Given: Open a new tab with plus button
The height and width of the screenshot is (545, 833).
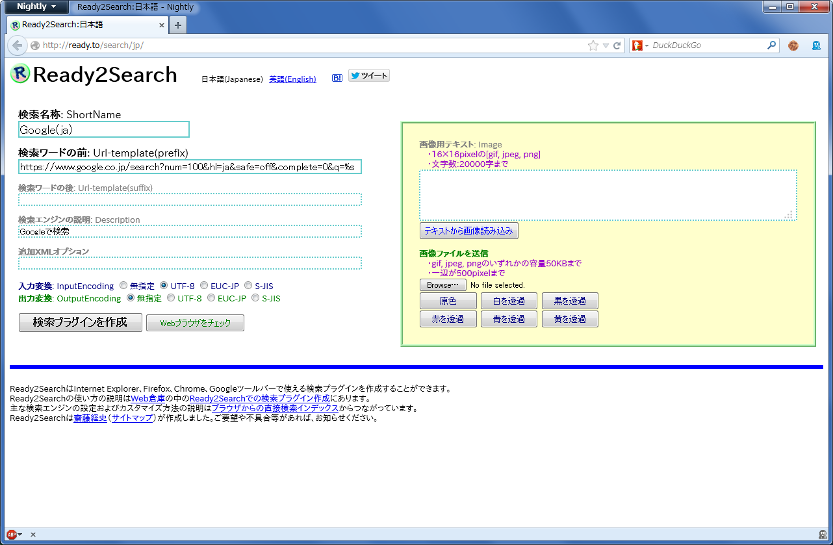Looking at the screenshot, I should 177,25.
